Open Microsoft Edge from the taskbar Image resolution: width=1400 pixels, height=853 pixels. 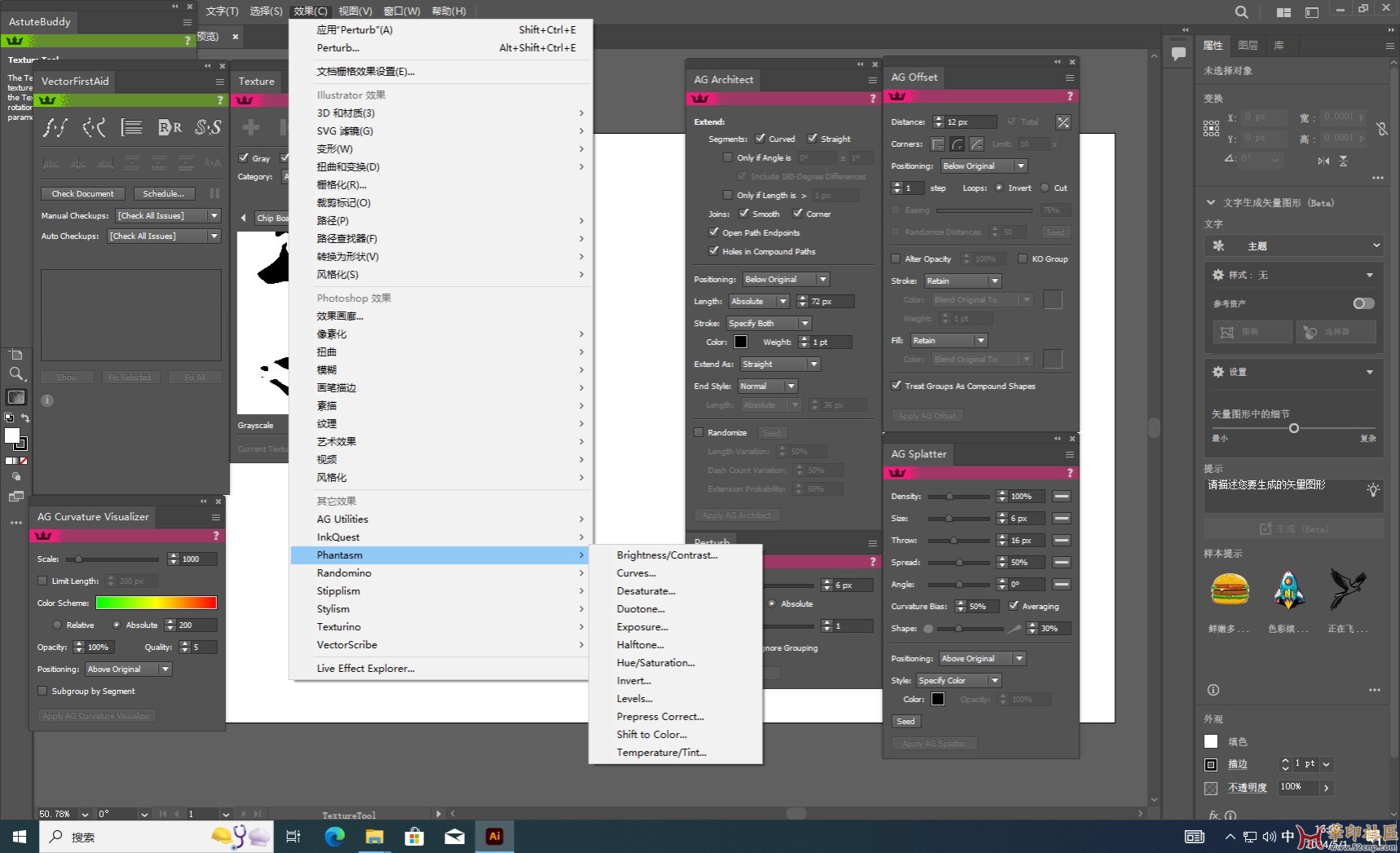pos(334,837)
